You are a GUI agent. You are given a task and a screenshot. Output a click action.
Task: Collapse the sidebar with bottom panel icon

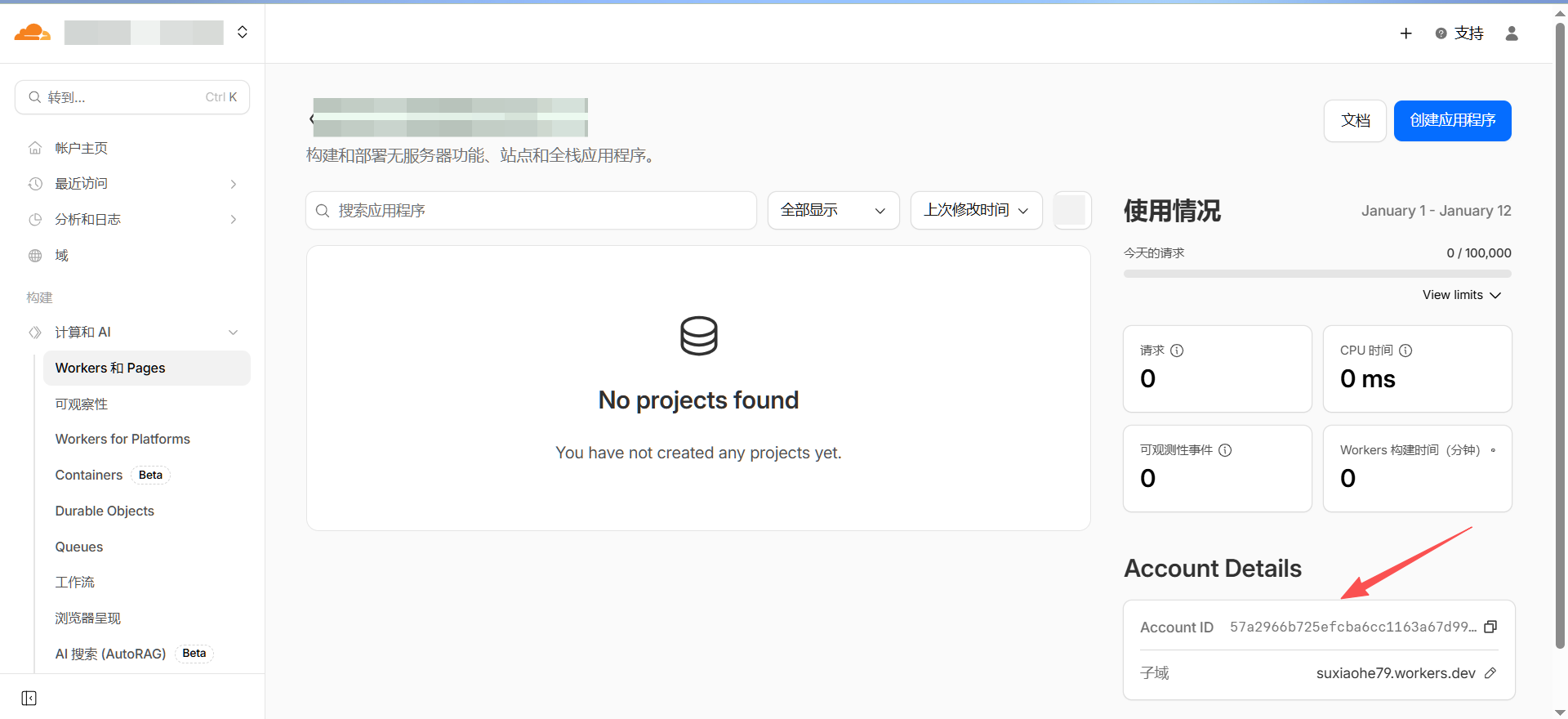(29, 698)
